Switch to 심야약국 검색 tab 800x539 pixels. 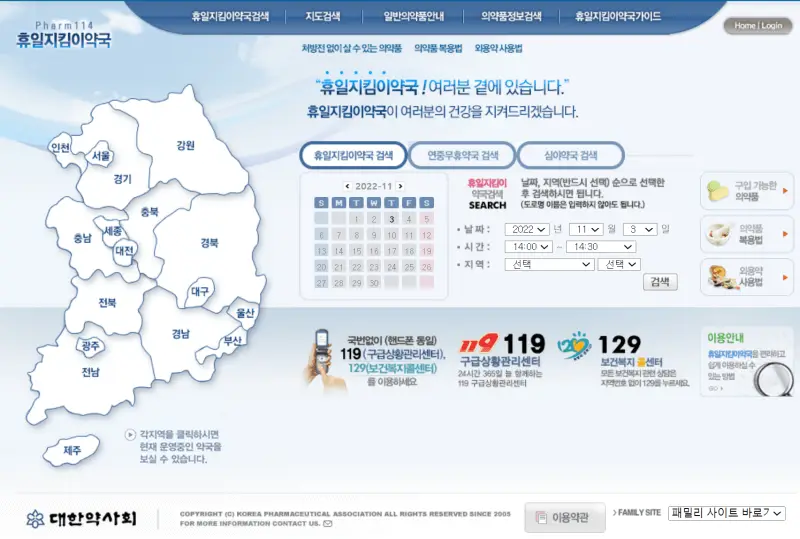[x=571, y=156]
